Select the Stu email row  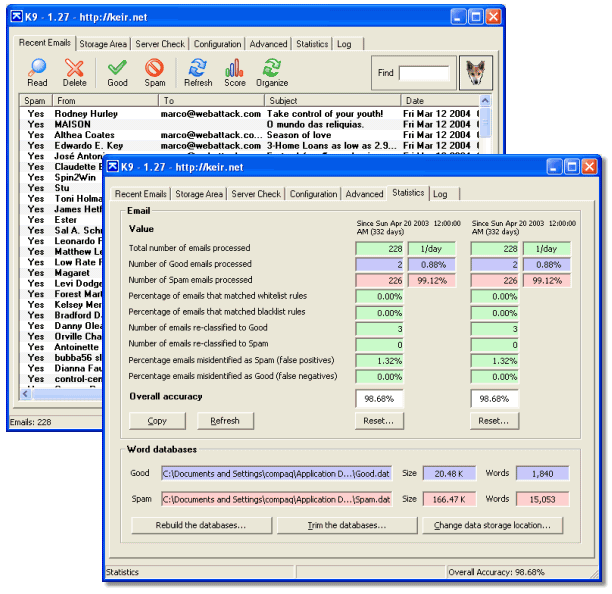coord(61,188)
